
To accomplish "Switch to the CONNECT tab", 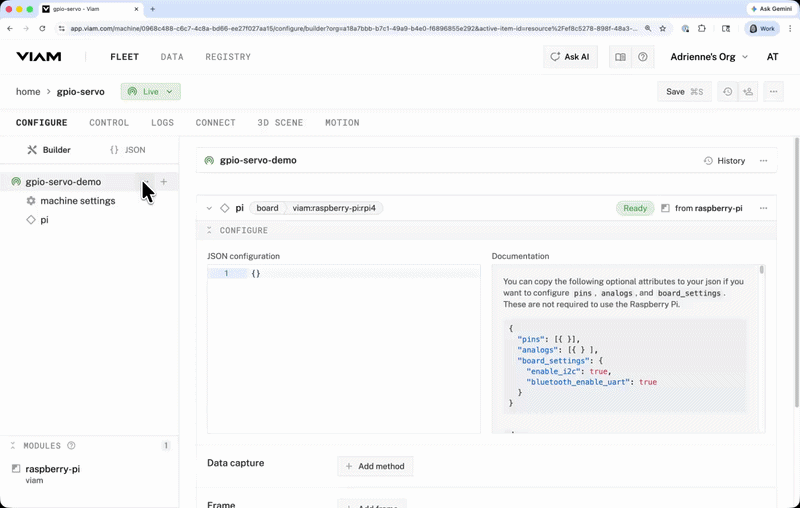I will 215,123.
